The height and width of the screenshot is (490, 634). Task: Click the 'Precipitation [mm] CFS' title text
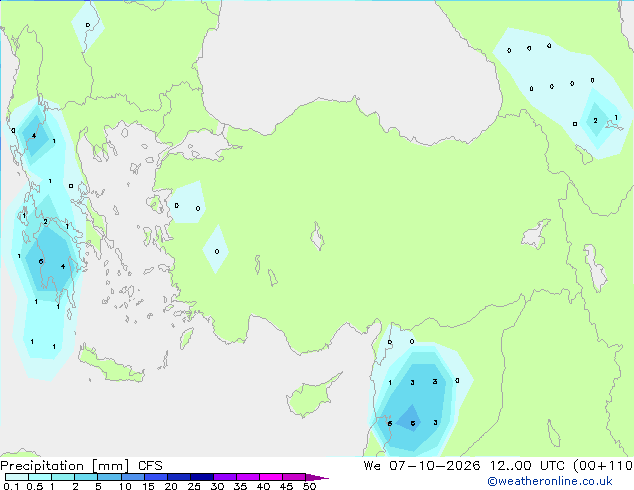[81, 466]
